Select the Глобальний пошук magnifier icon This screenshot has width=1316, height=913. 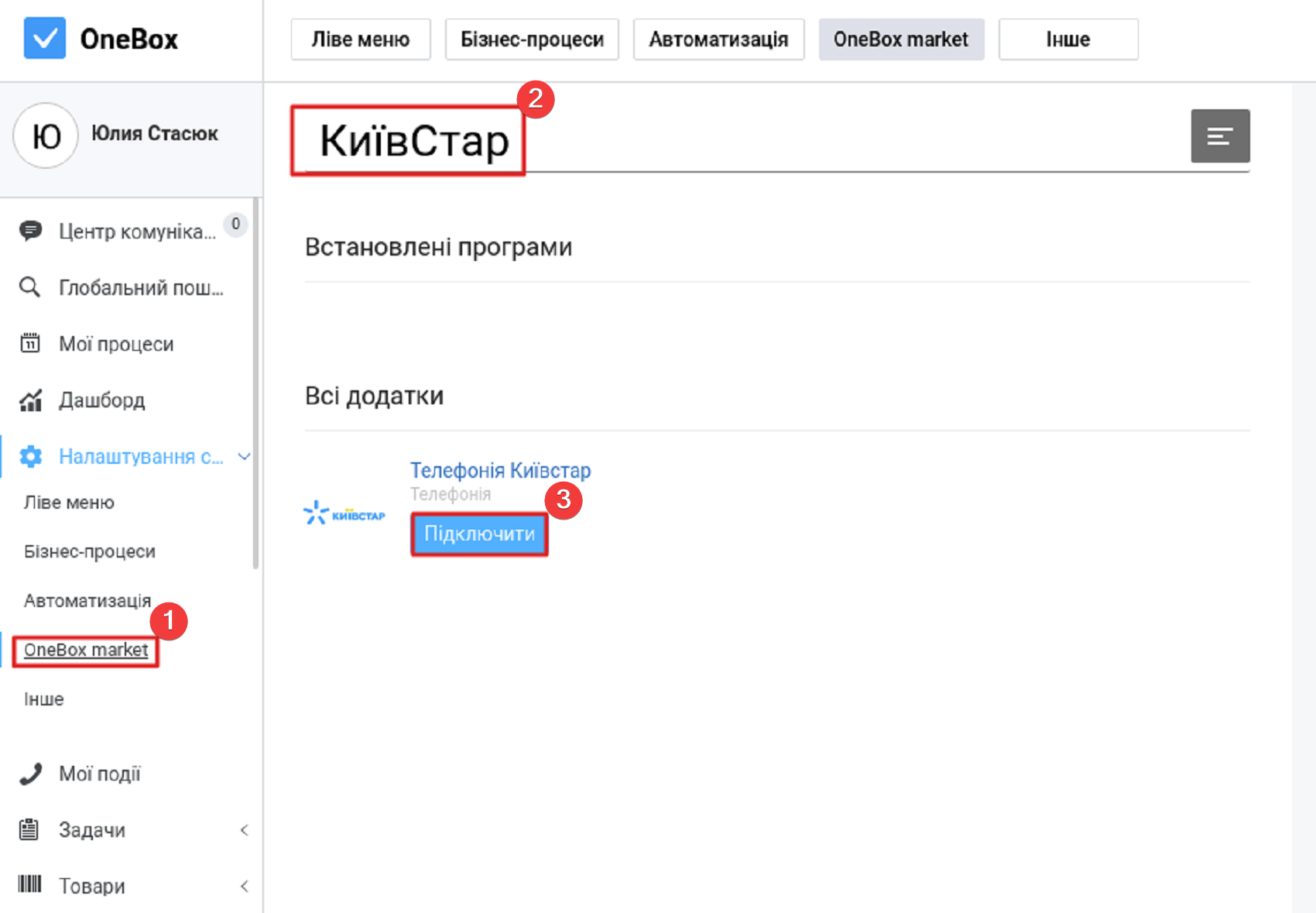(30, 287)
